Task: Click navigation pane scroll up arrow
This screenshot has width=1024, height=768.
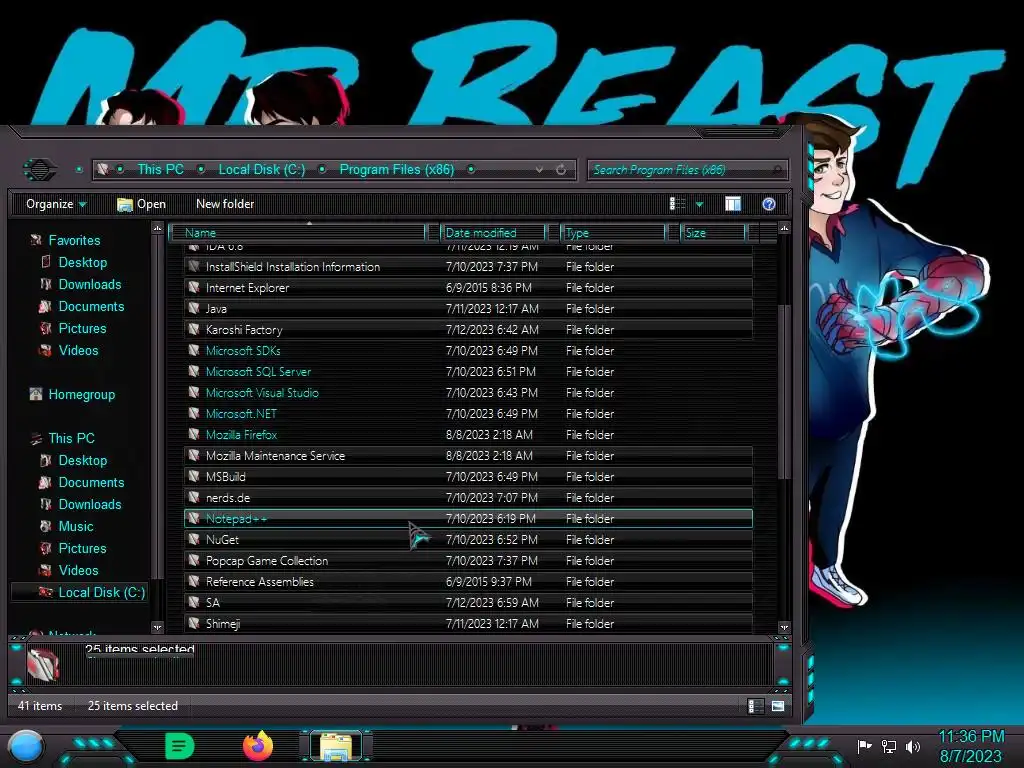Action: point(157,229)
